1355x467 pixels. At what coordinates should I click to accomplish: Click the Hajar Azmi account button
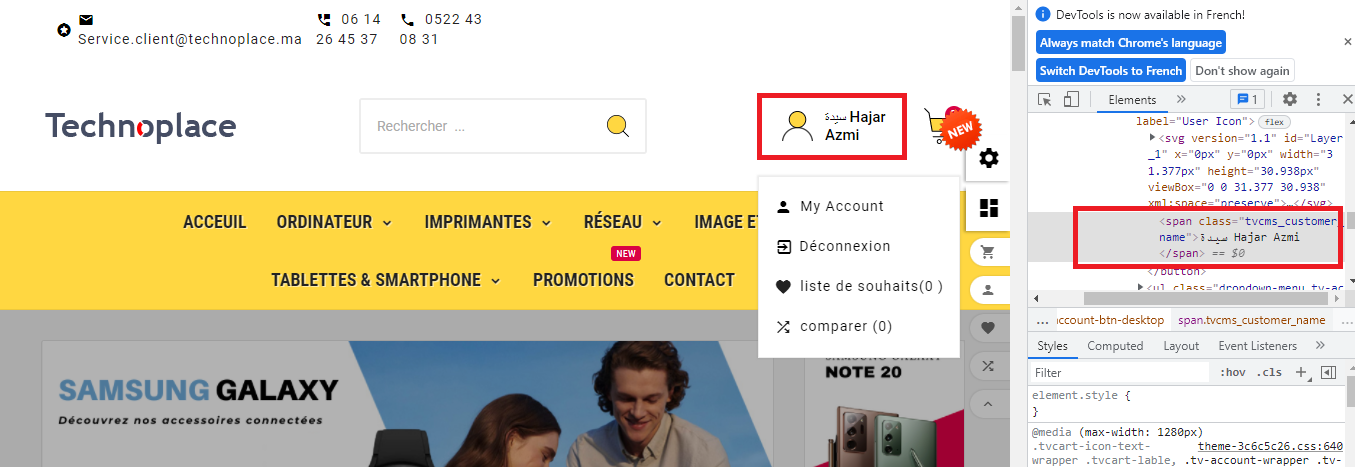pos(833,126)
